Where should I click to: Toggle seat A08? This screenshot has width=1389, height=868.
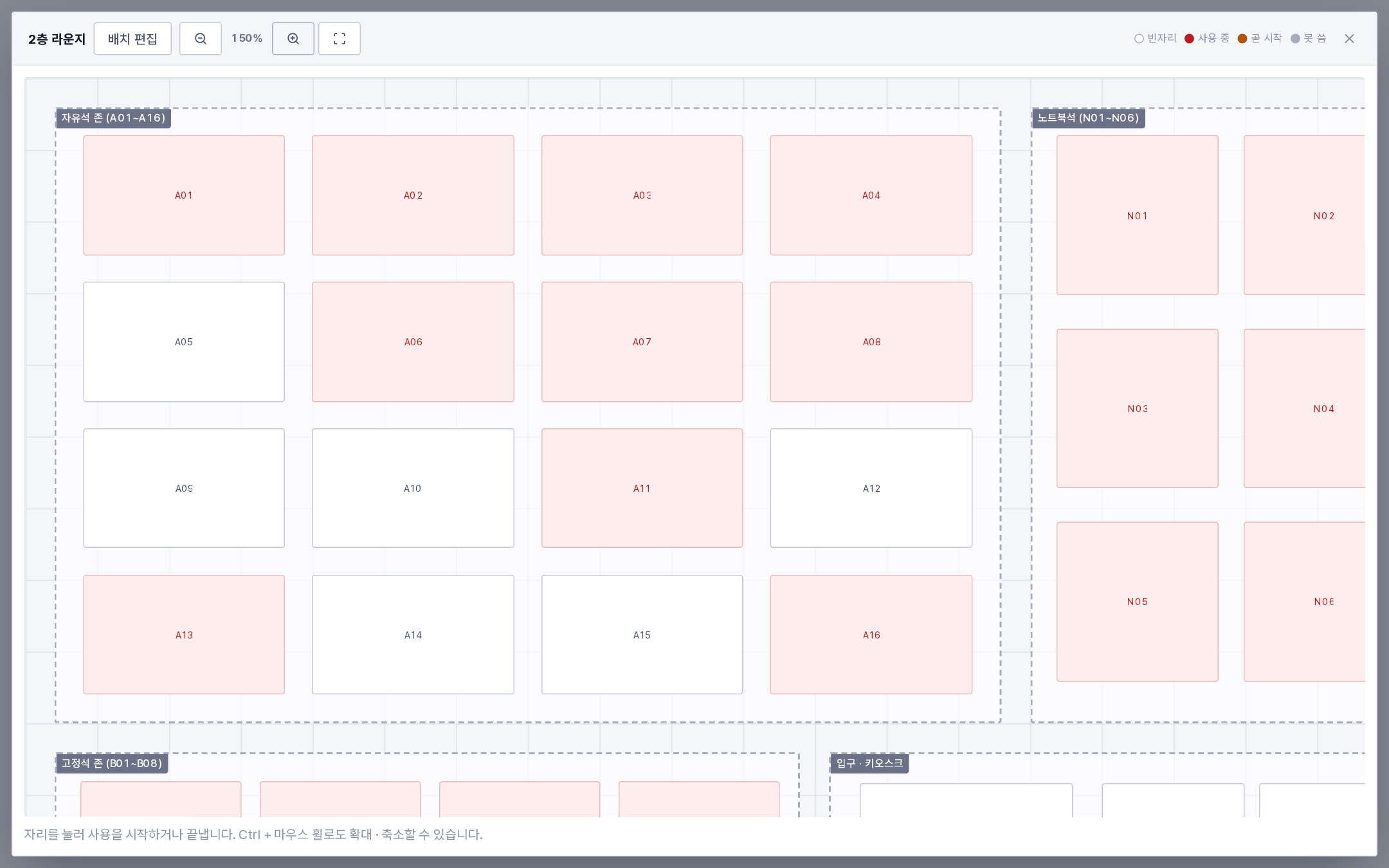click(871, 342)
